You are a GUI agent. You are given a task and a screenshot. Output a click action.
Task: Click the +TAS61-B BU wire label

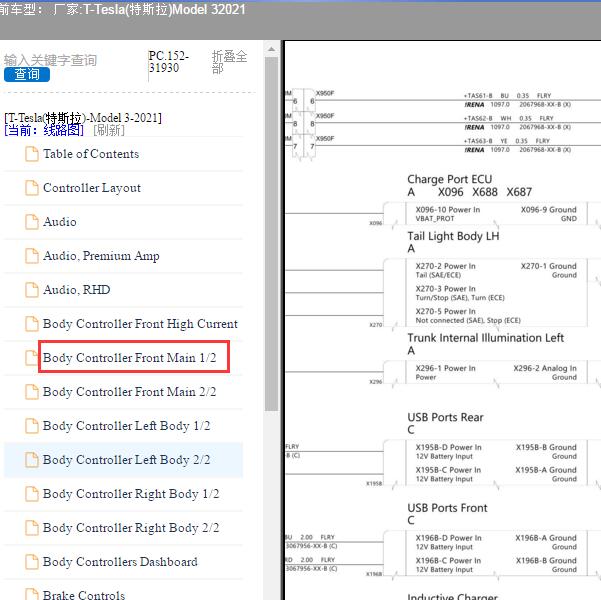coord(507,96)
